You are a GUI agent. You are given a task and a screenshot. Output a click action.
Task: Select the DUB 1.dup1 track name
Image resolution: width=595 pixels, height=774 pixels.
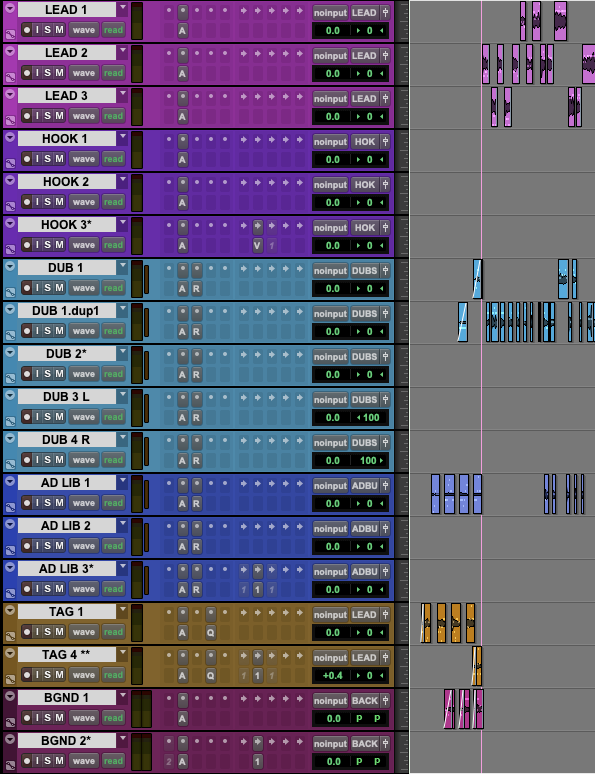[x=66, y=310]
